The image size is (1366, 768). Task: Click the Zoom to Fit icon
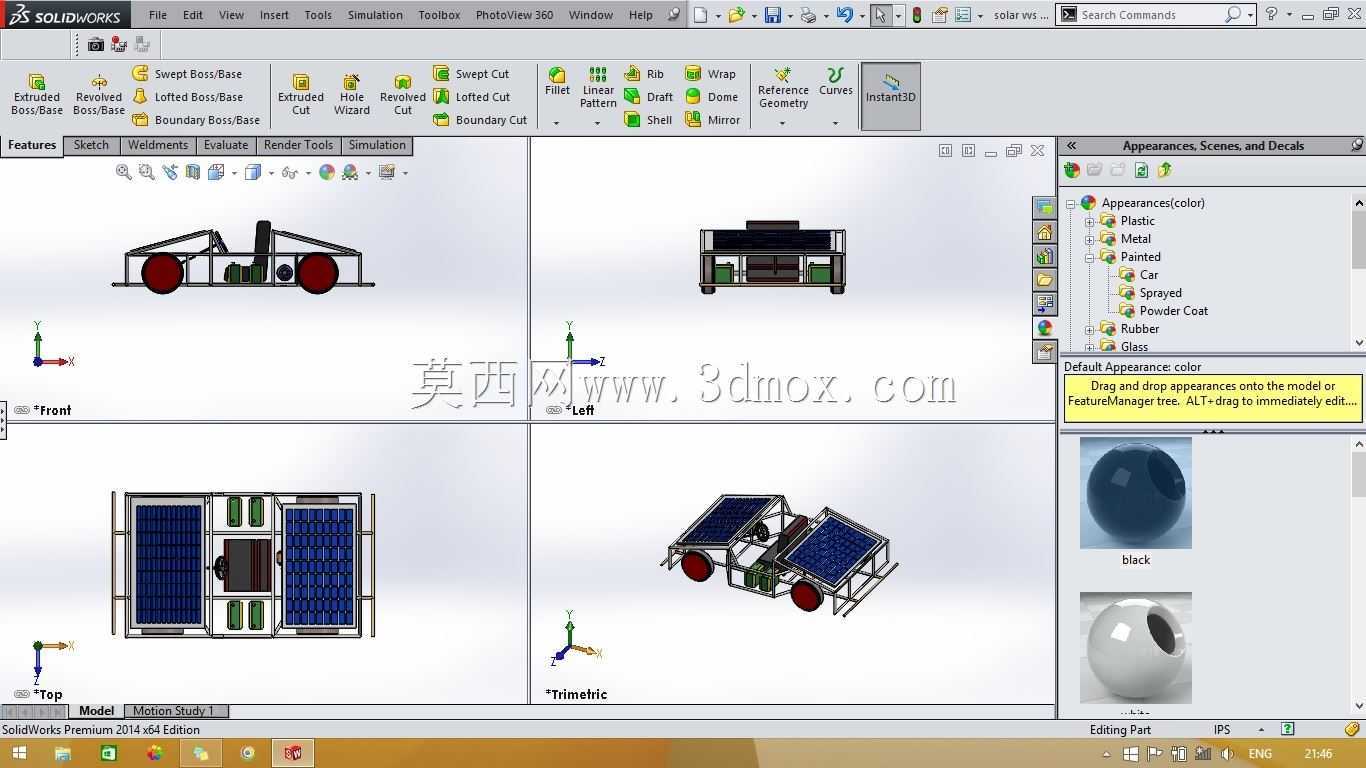click(x=124, y=172)
